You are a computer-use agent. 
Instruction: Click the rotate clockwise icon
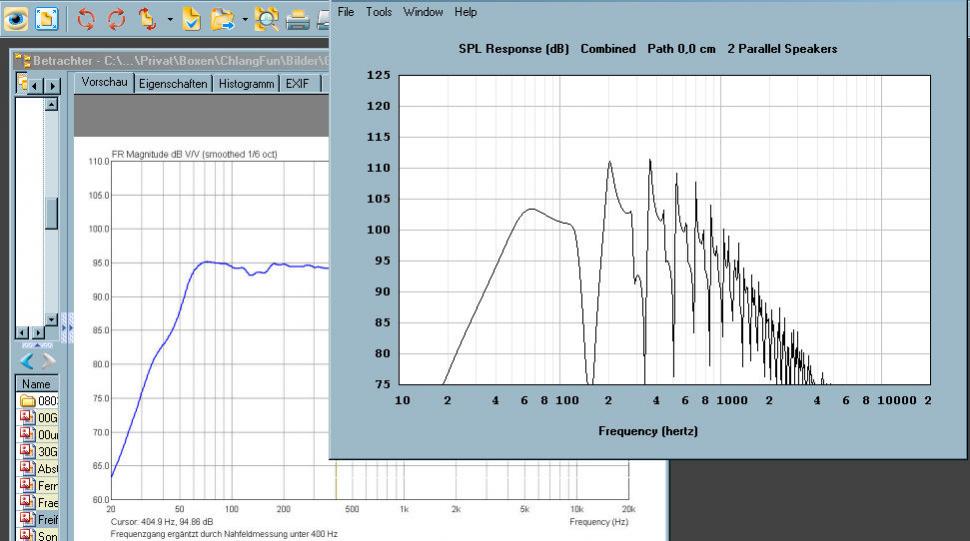click(116, 19)
